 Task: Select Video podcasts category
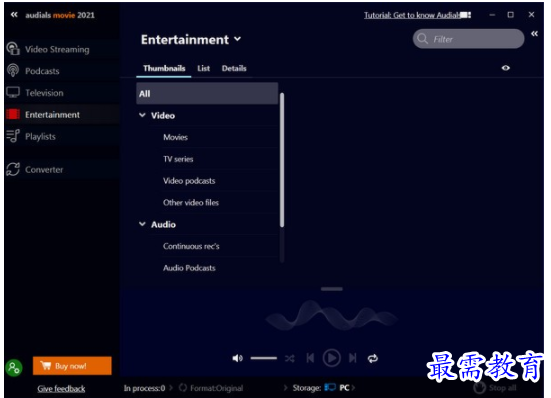(x=189, y=181)
